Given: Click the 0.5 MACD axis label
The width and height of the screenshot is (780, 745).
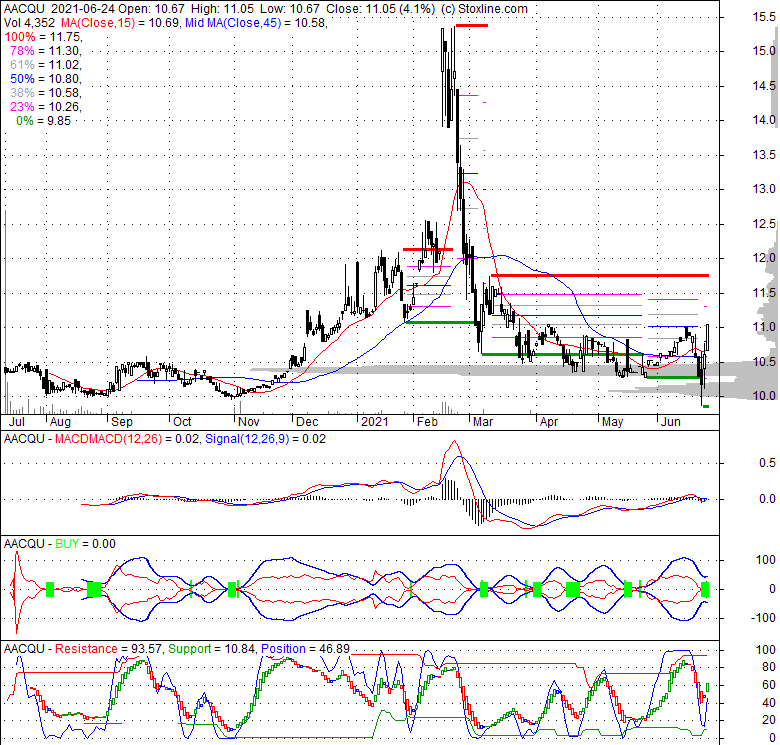Looking at the screenshot, I should [768, 463].
